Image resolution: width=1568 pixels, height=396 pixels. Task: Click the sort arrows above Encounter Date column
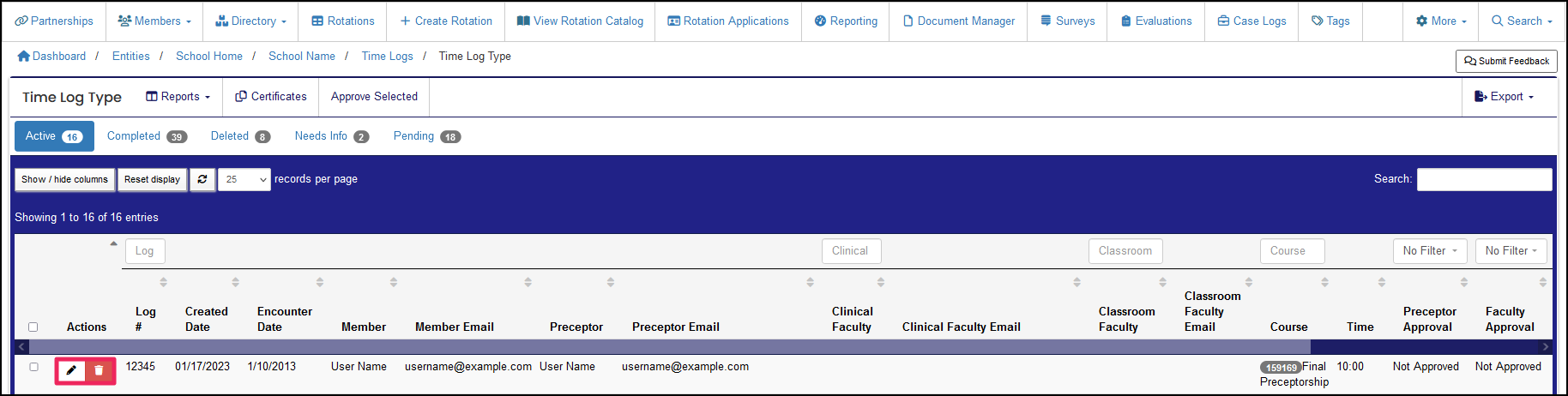click(x=319, y=282)
